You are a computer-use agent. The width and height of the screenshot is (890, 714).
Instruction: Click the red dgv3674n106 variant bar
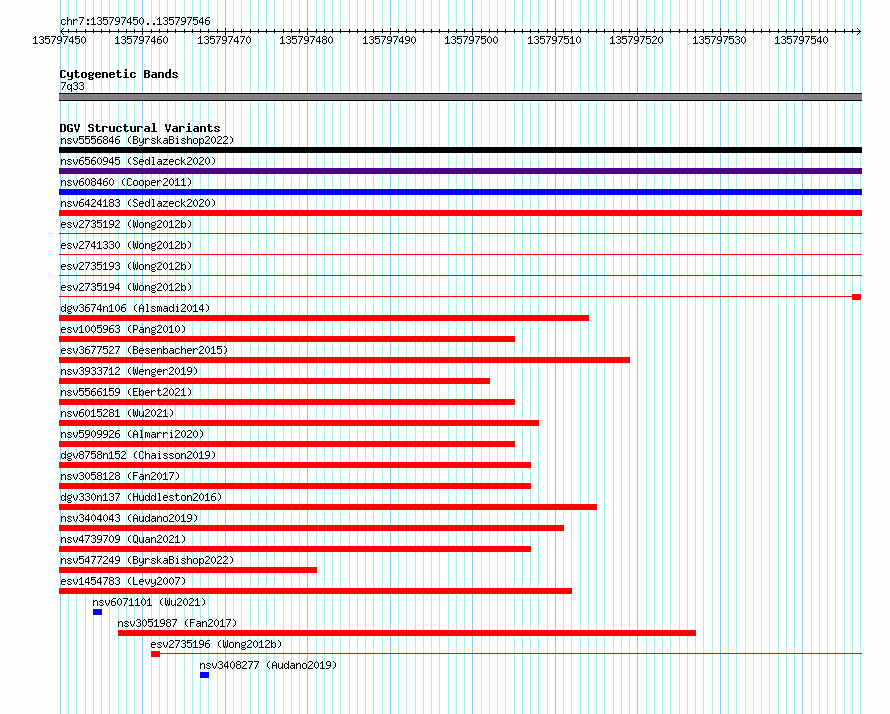[x=324, y=318]
